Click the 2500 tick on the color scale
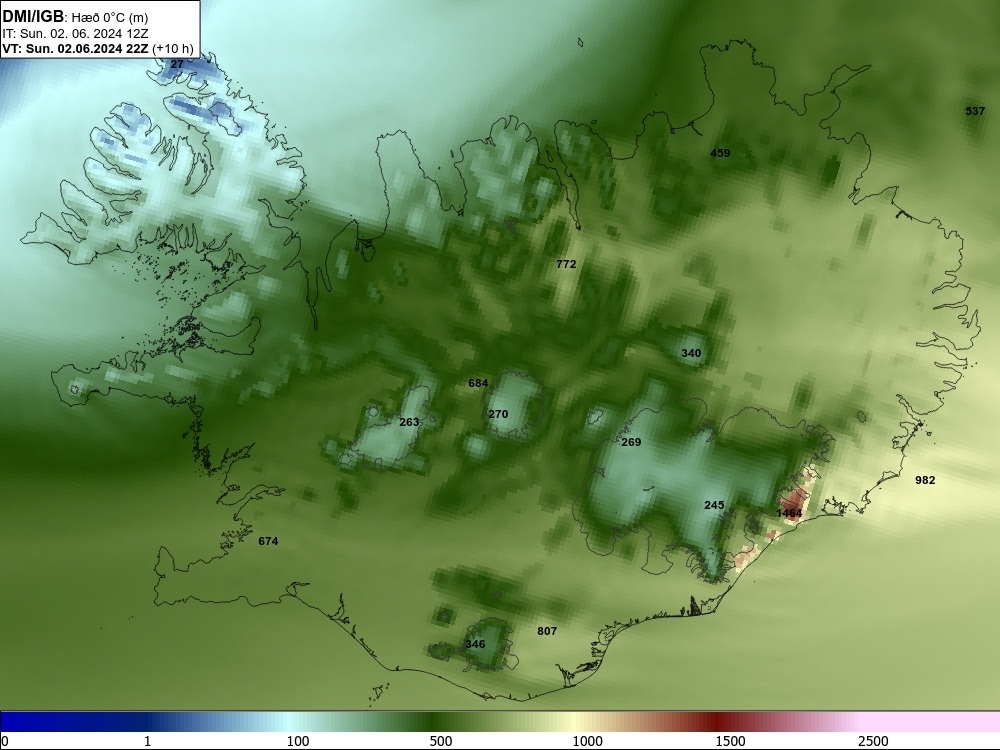This screenshot has width=1000, height=750. point(873,741)
